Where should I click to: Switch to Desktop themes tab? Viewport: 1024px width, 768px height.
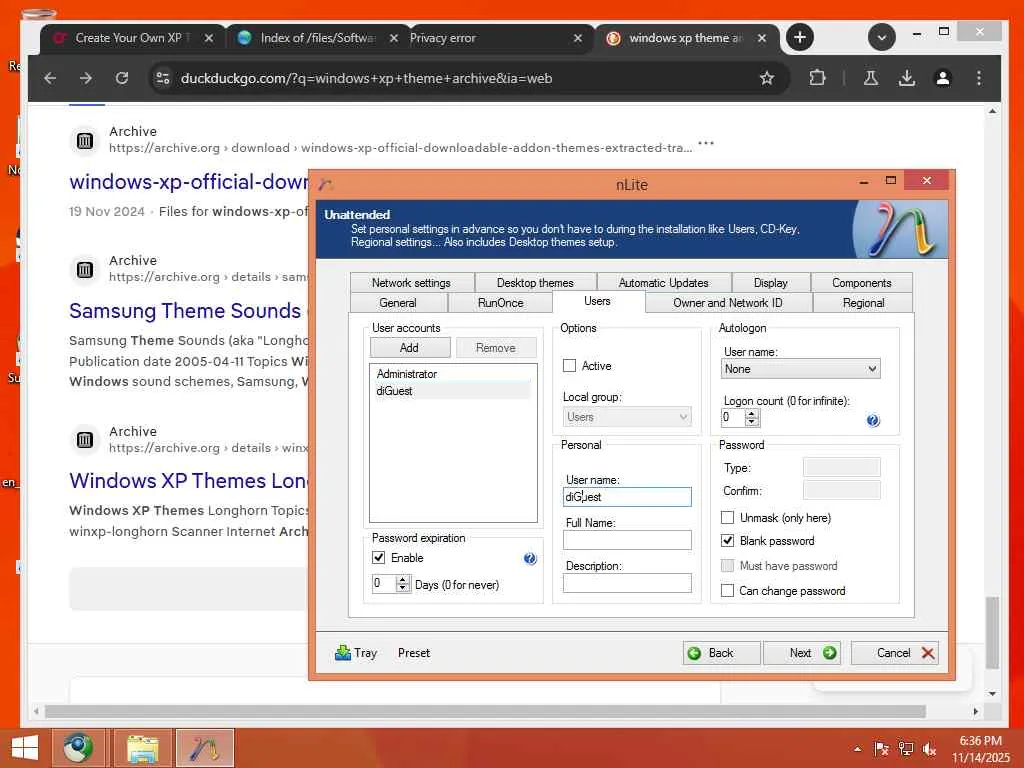(x=535, y=283)
